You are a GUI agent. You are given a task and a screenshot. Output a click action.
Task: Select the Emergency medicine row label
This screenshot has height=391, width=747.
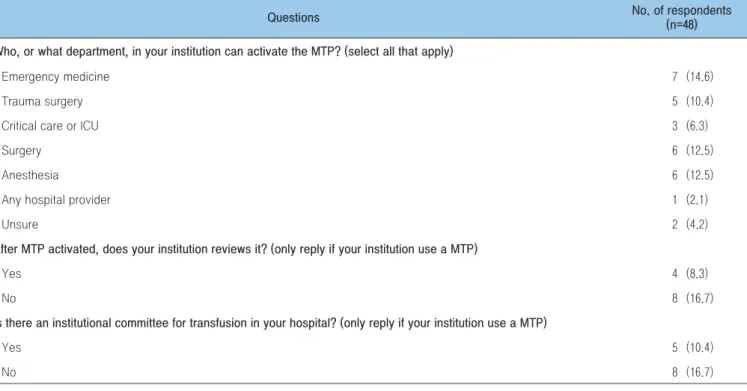point(55,77)
